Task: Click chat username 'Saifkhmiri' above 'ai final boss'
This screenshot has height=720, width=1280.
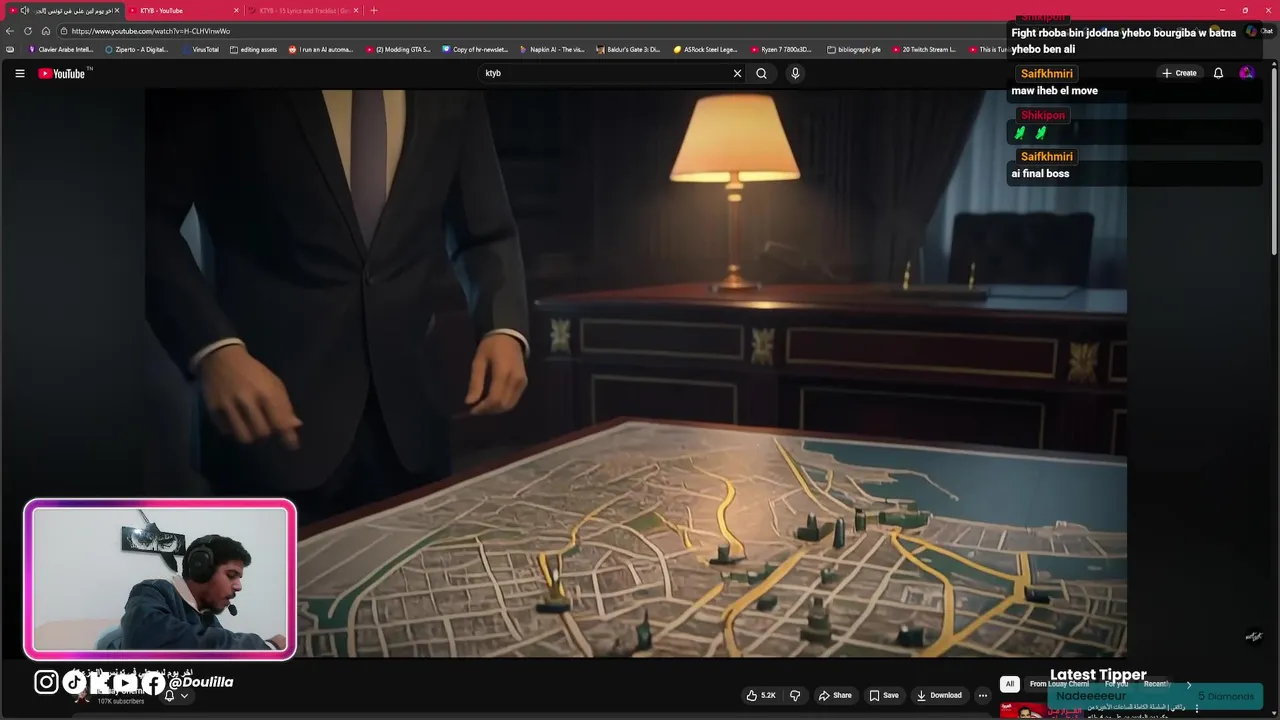Action: coord(1047,156)
